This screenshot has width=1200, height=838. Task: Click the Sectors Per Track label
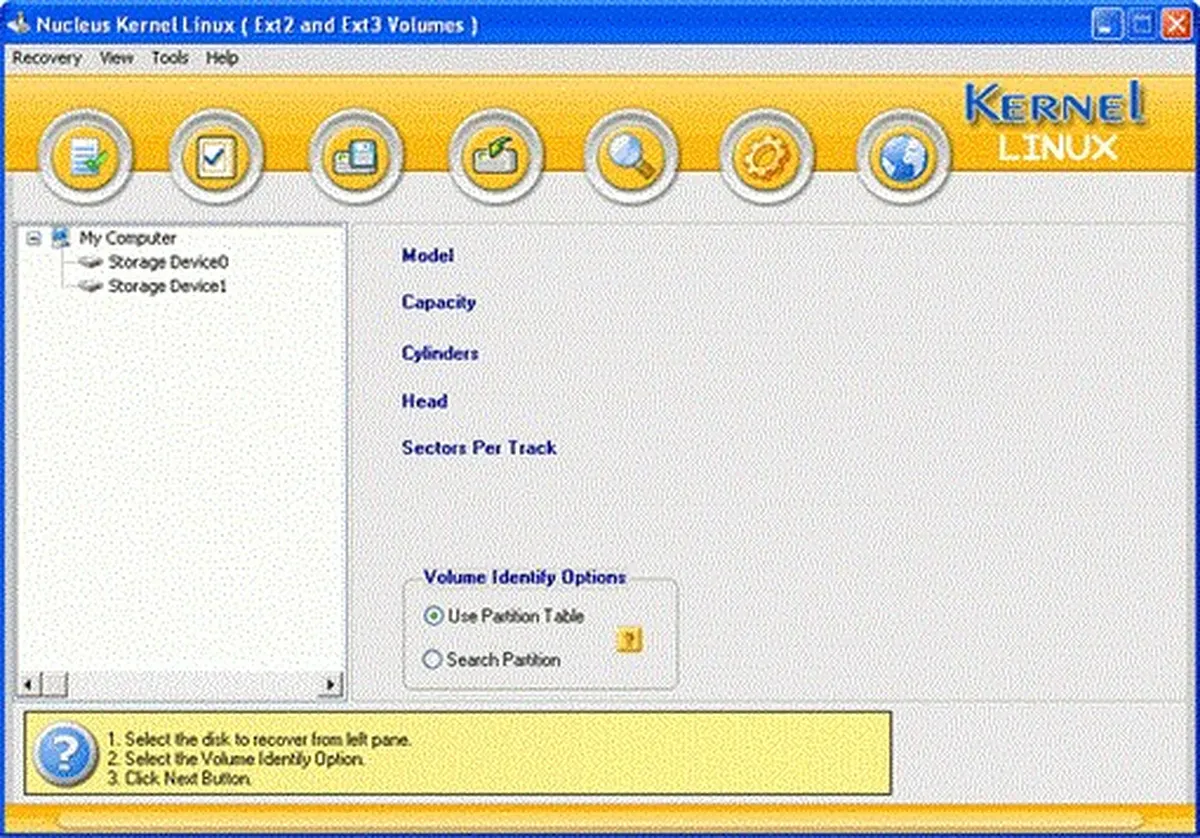click(479, 448)
